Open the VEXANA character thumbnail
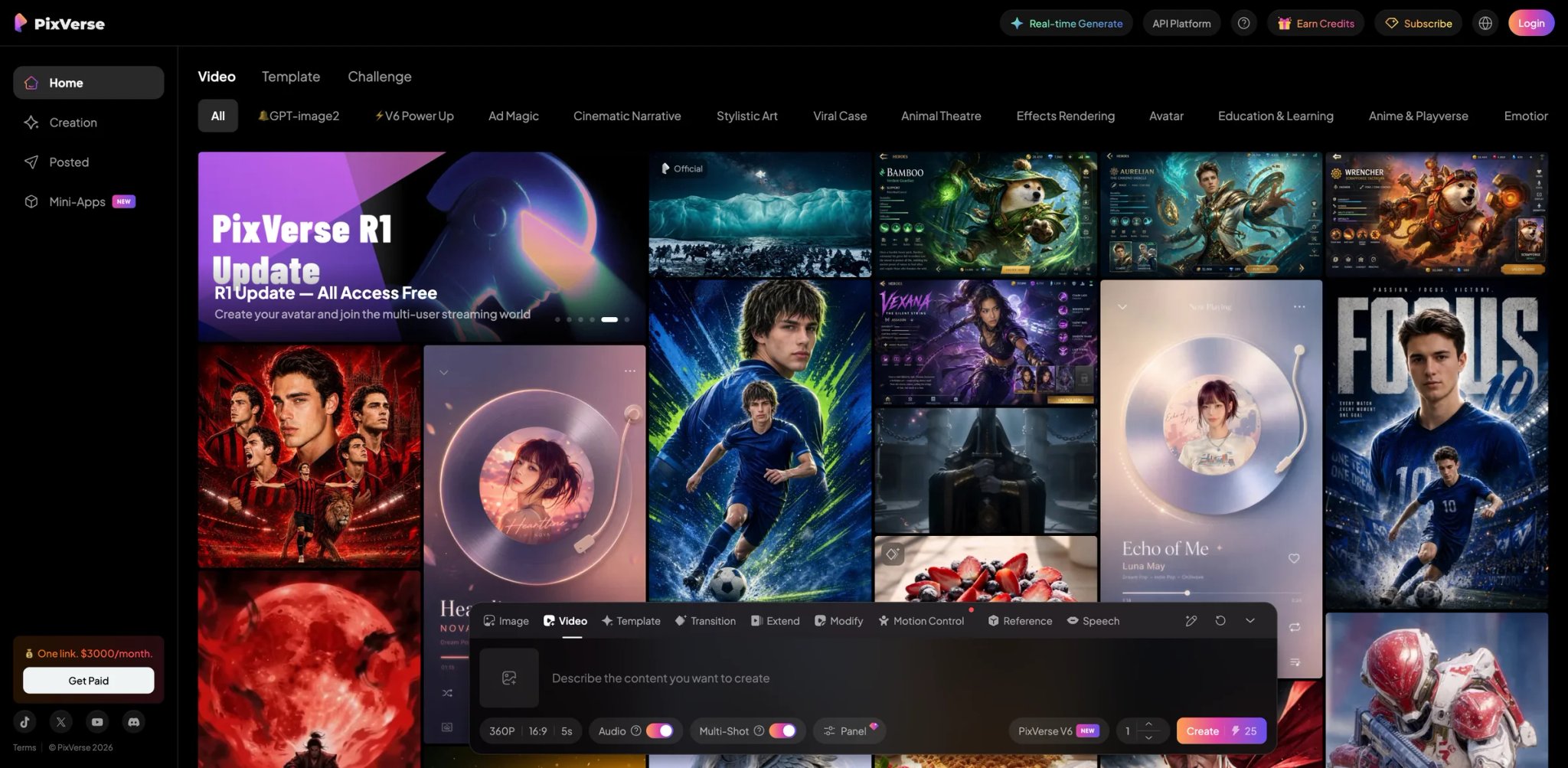This screenshot has width=1568, height=768. (x=985, y=342)
